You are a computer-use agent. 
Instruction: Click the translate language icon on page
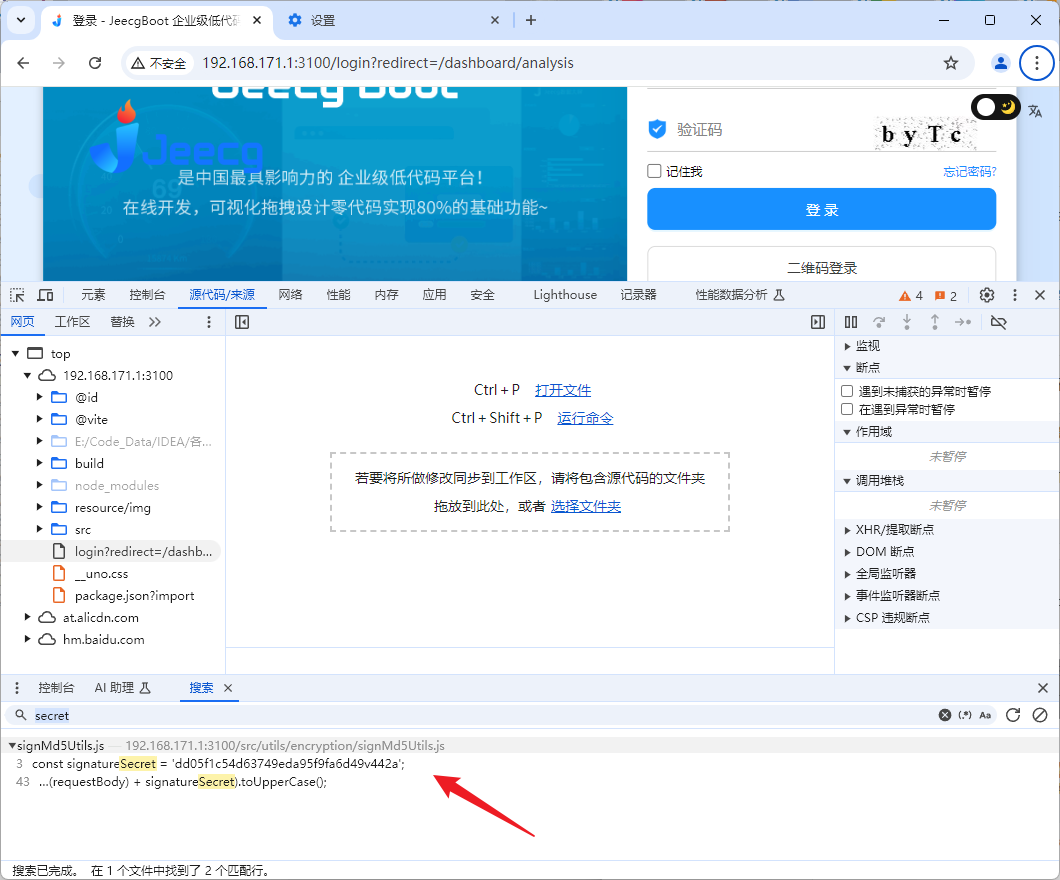click(1035, 111)
